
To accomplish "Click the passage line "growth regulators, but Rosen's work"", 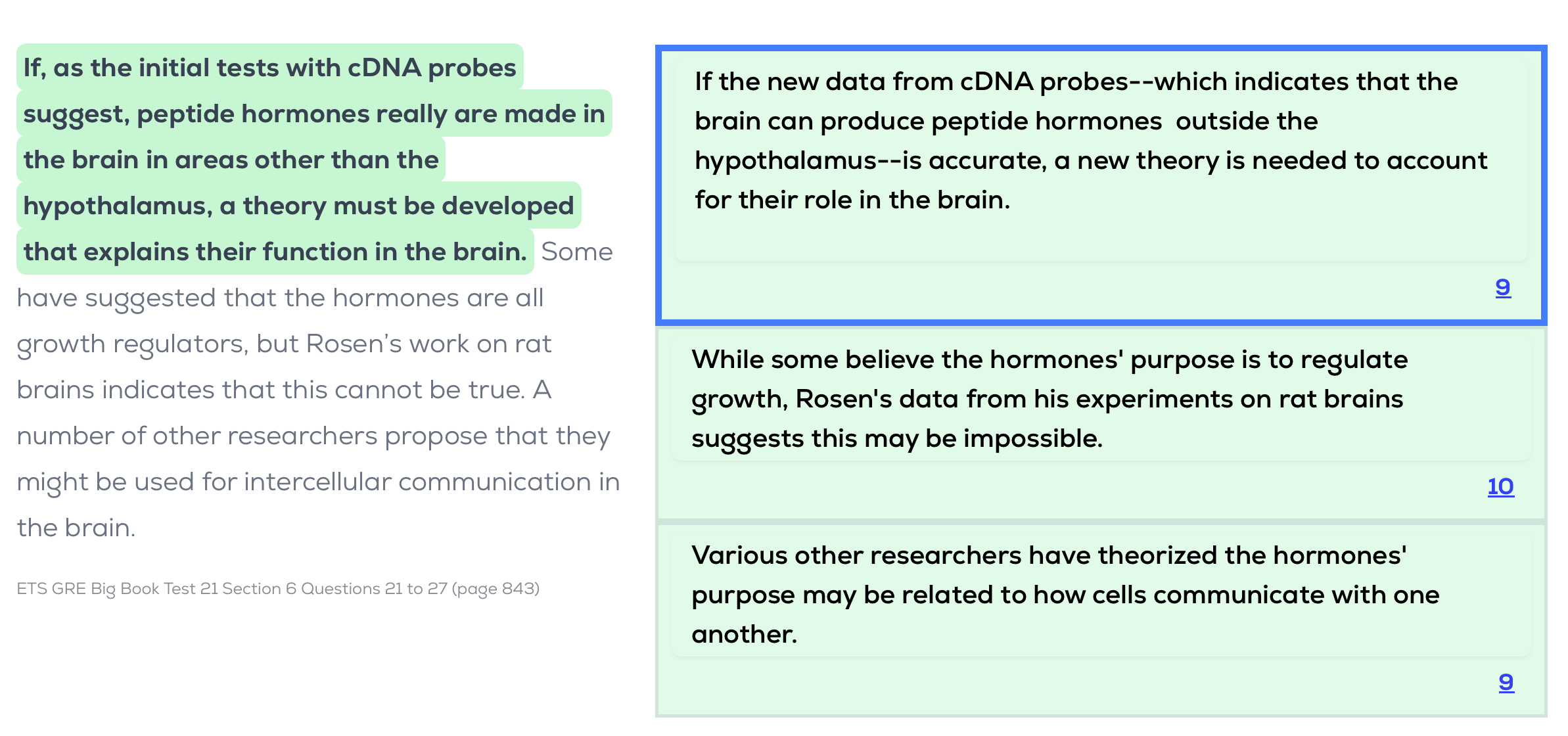I will pos(284,344).
